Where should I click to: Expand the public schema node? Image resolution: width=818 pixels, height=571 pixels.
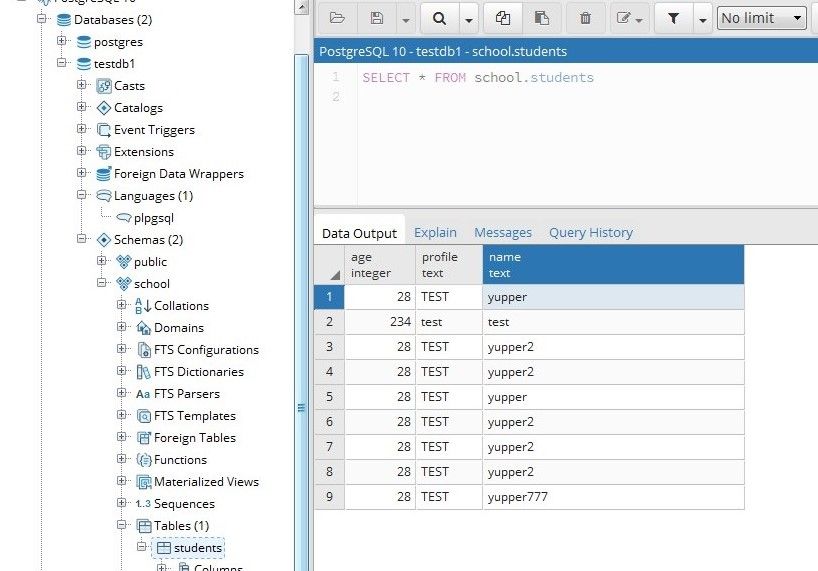click(102, 260)
